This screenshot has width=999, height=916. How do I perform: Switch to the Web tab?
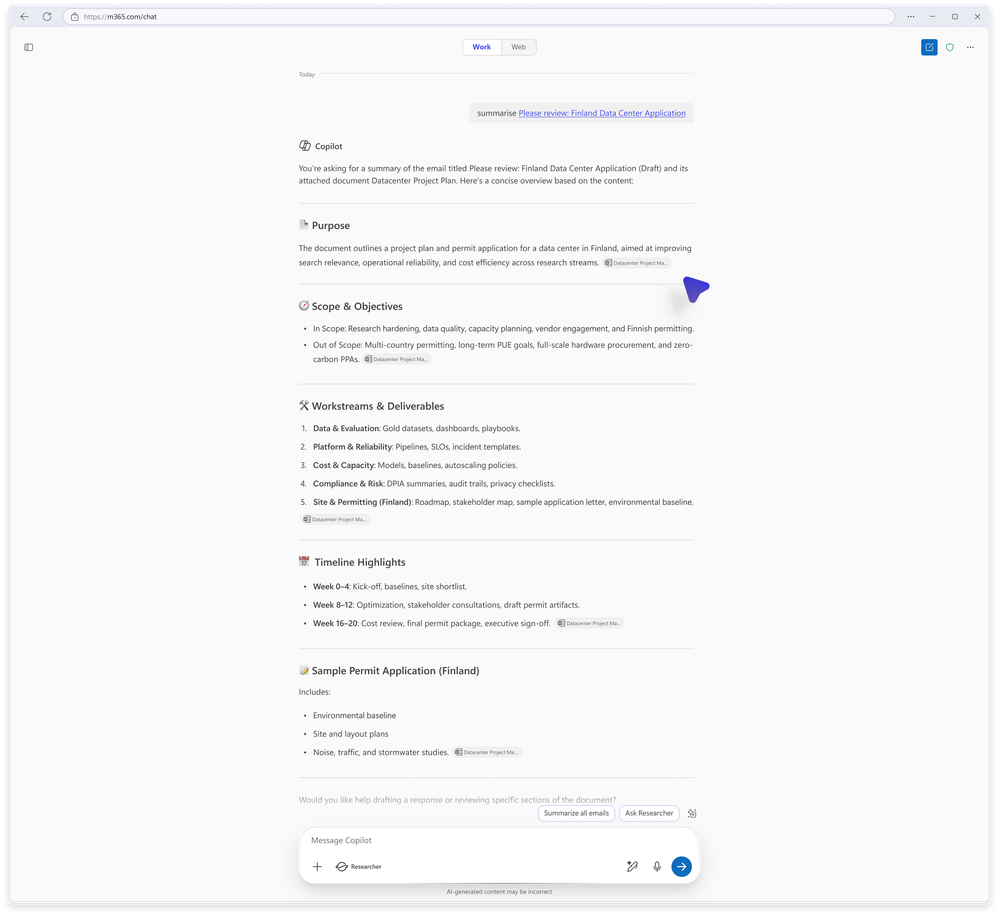click(518, 47)
